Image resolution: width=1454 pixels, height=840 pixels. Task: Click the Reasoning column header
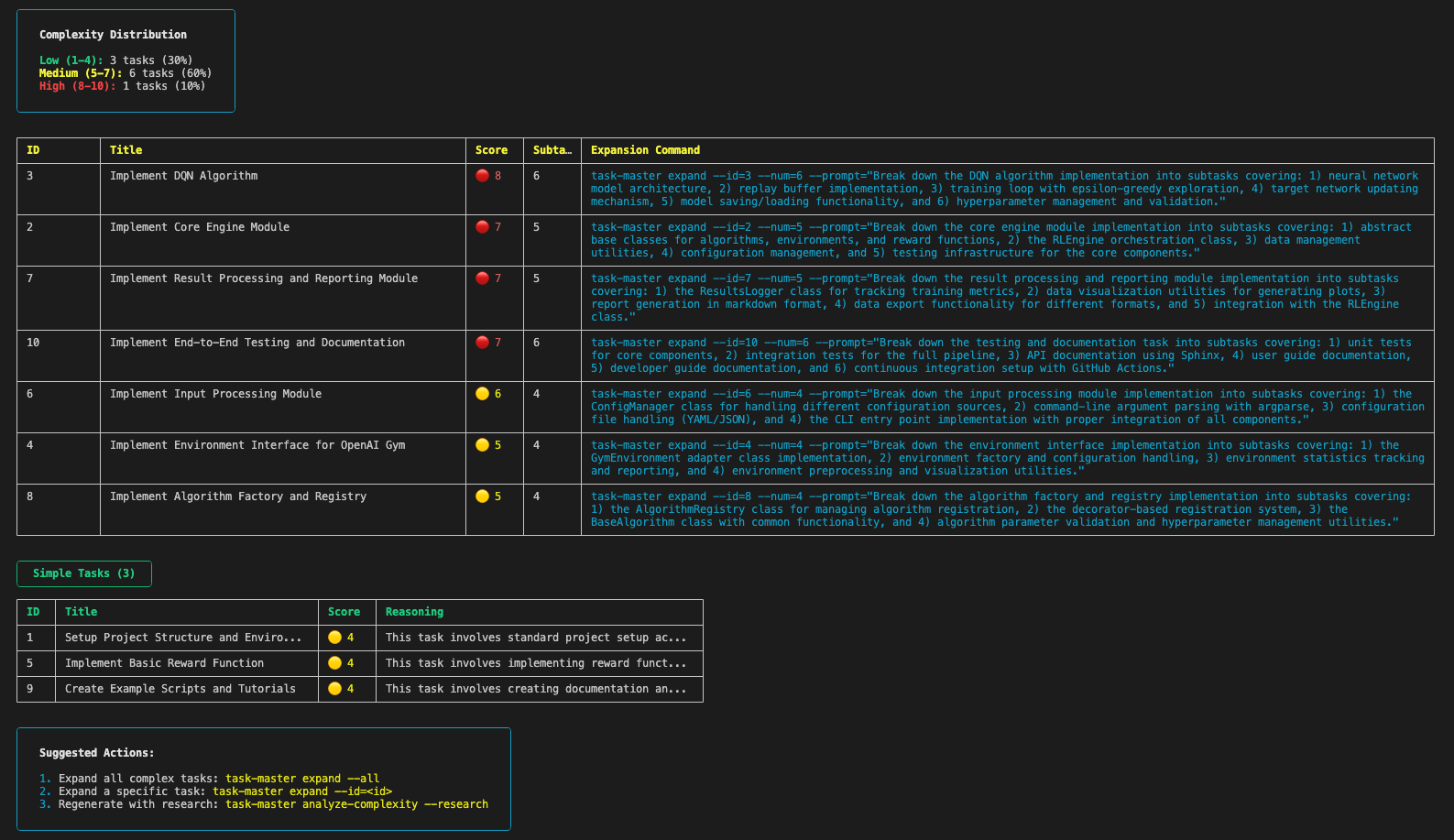pyautogui.click(x=414, y=612)
